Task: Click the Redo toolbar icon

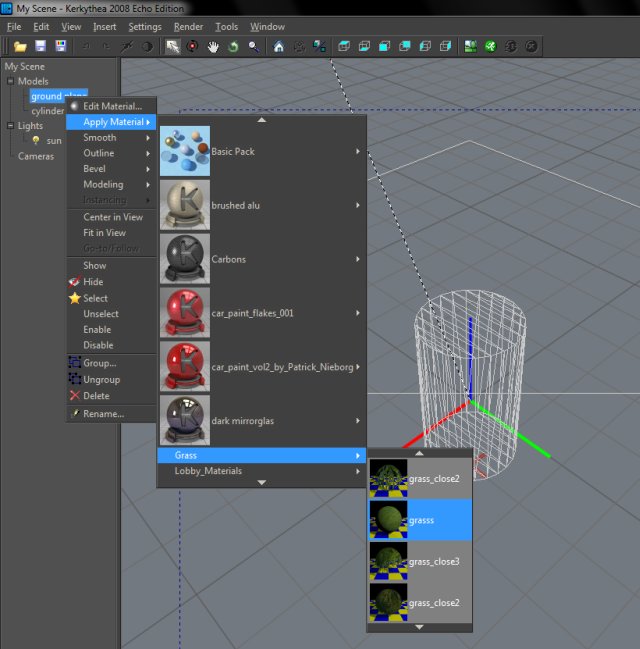Action: pyautogui.click(x=106, y=46)
